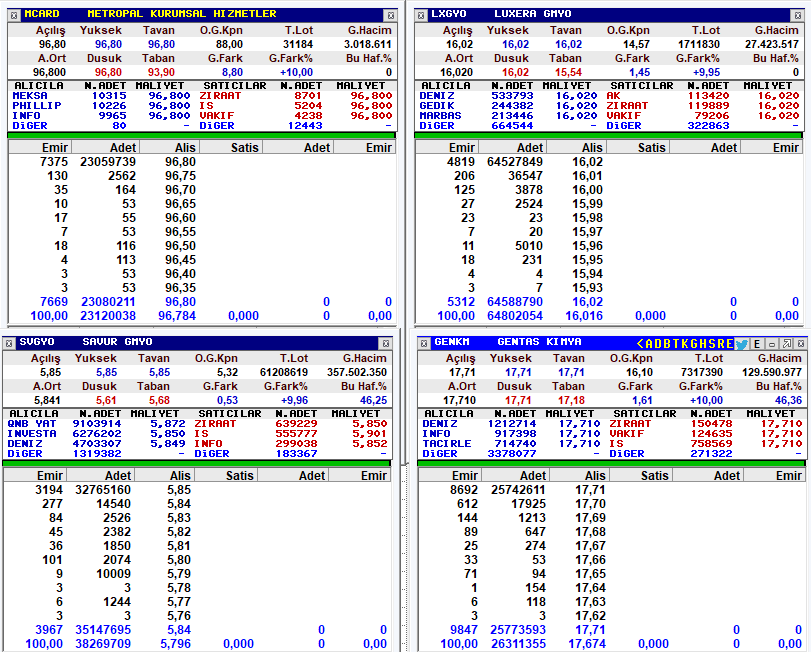The height and width of the screenshot is (652, 811).
Task: Select buyer QNB YAT in SVGYO panel
Action: tap(32, 423)
